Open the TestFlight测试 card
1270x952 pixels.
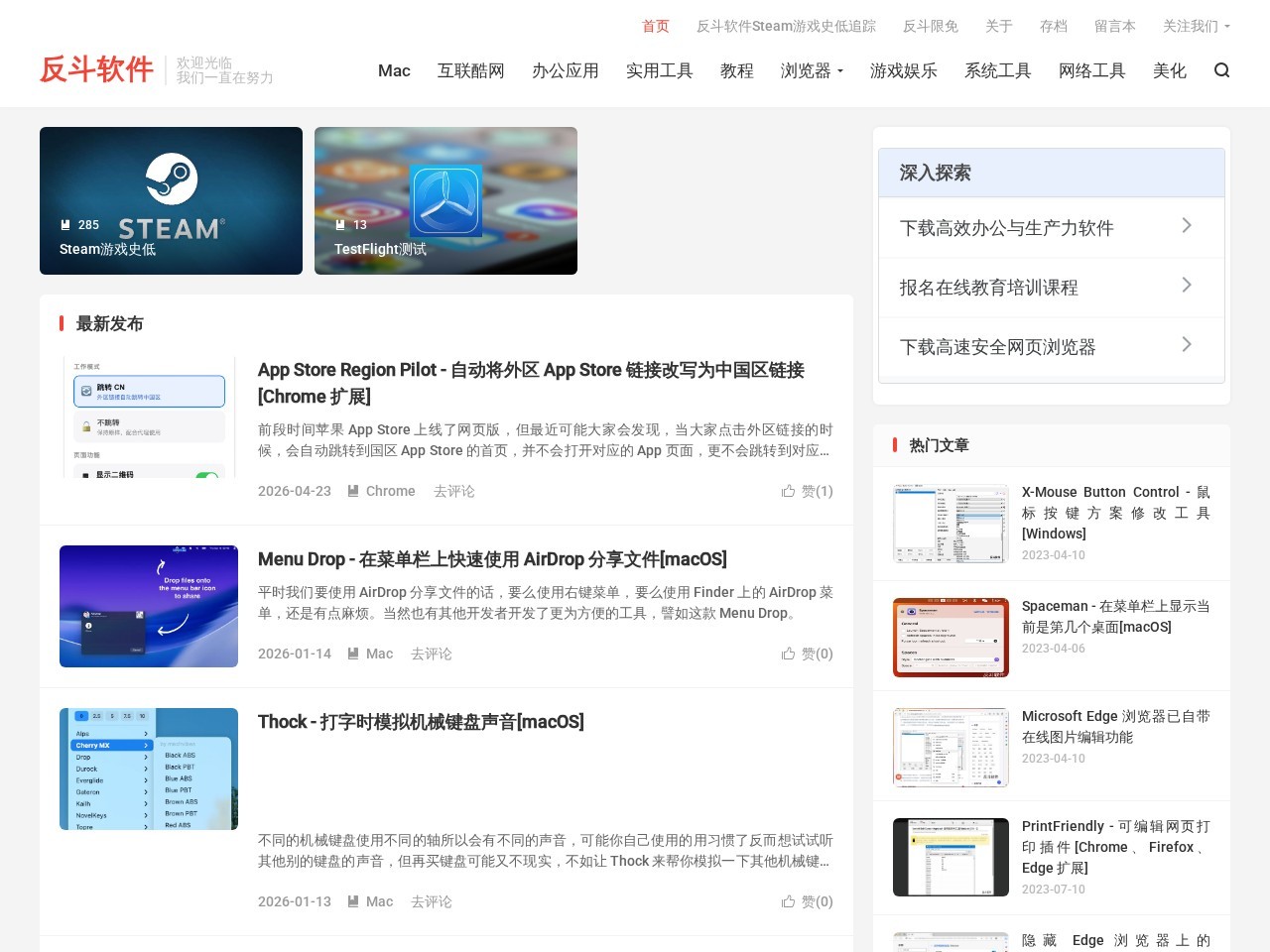tap(445, 200)
